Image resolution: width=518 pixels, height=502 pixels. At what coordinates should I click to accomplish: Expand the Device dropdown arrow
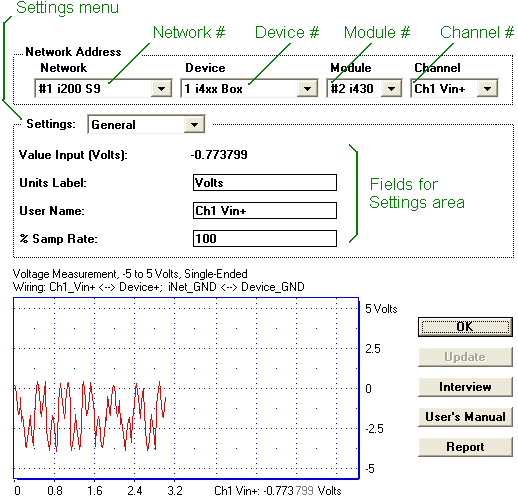tap(307, 89)
